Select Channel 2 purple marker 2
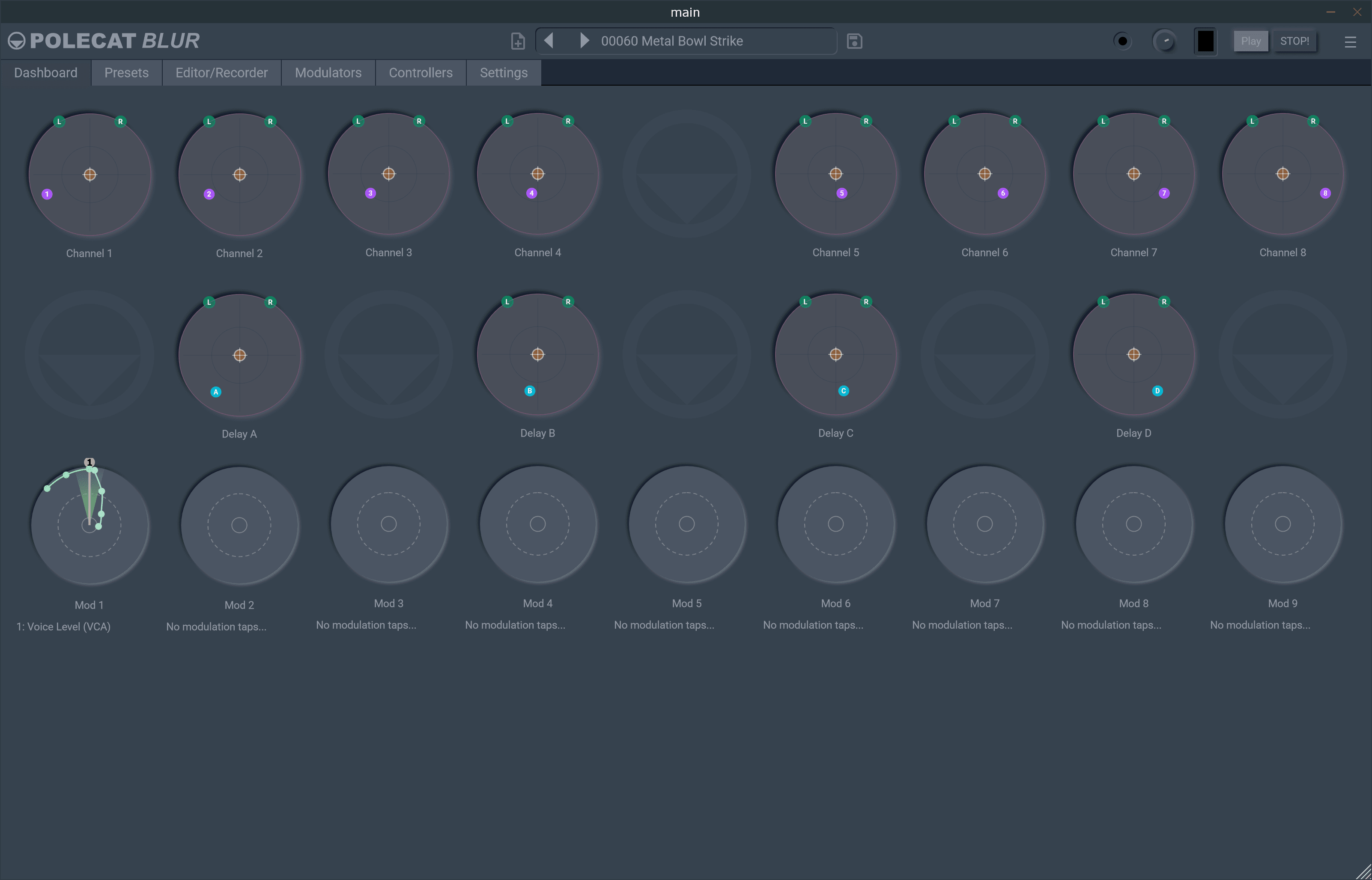1372x880 pixels. click(x=209, y=194)
